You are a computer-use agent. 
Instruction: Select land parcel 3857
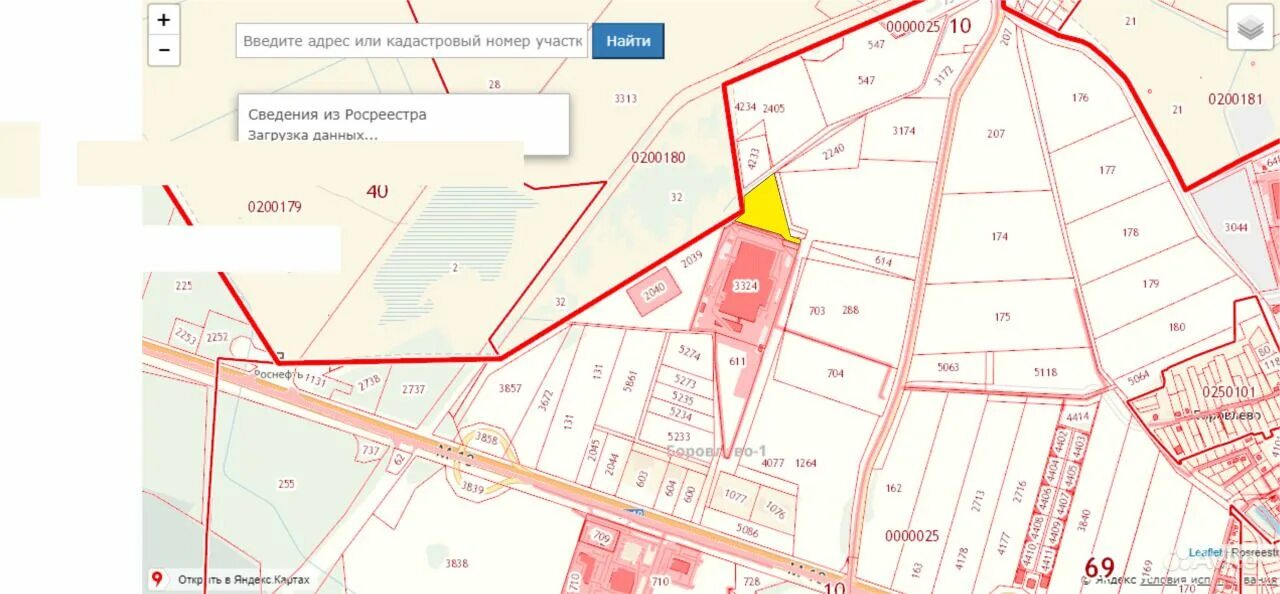[510, 388]
